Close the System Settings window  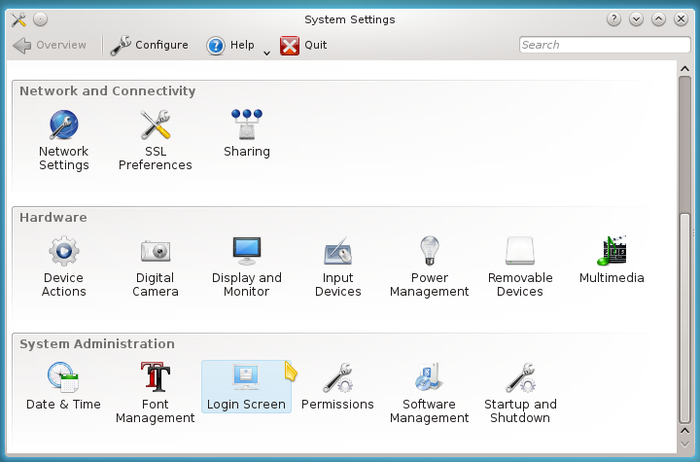tap(681, 19)
